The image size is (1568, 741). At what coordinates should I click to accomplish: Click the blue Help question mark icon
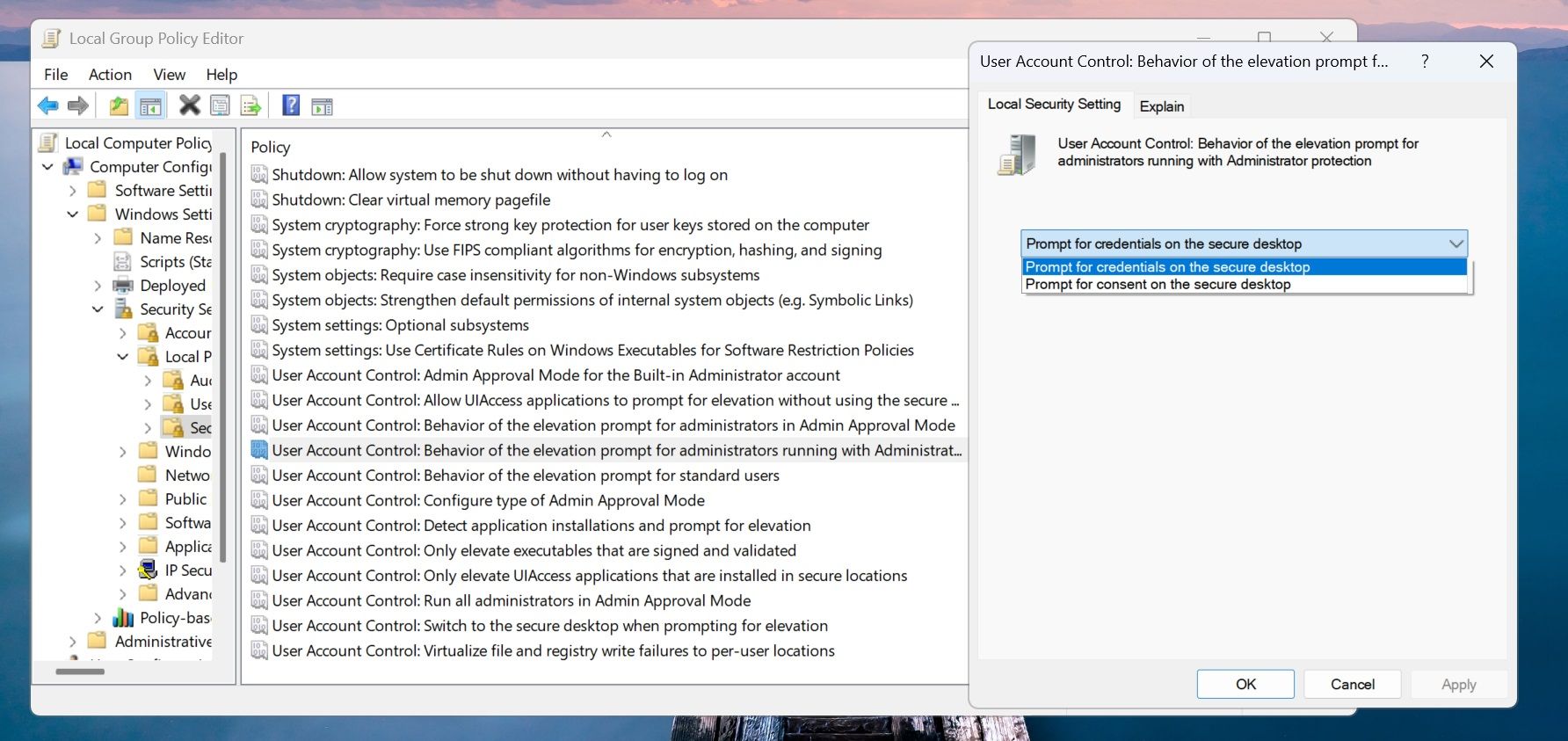291,106
